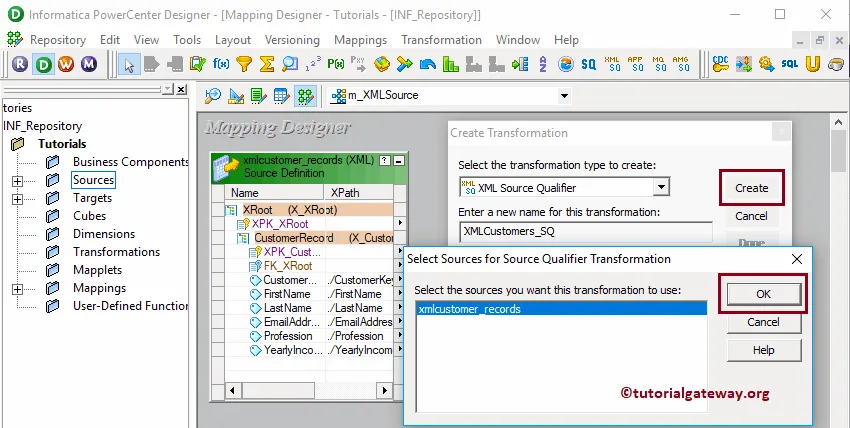Click workspace vertical scrollbar up arrow
The image size is (850, 428).
[837, 123]
